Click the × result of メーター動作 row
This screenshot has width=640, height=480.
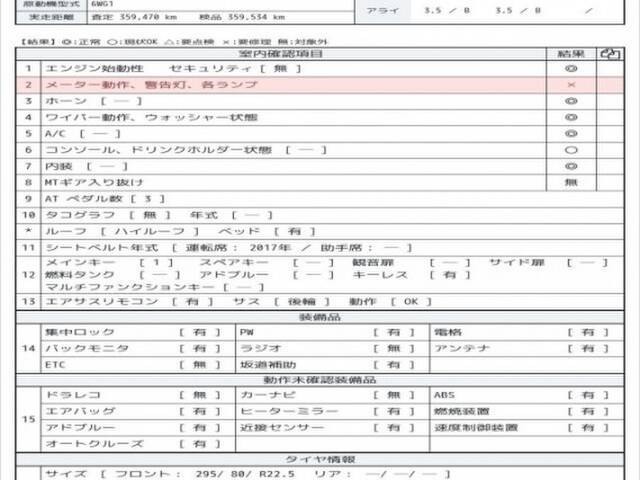click(x=571, y=85)
